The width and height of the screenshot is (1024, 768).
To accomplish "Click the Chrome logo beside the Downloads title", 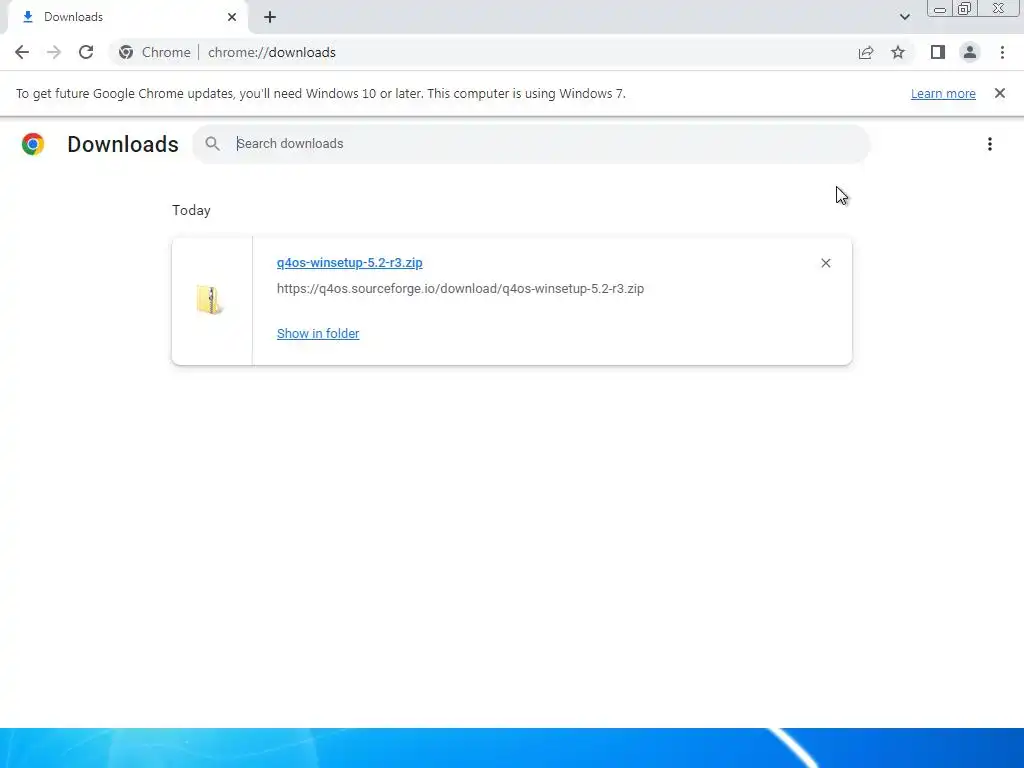I will pos(33,144).
